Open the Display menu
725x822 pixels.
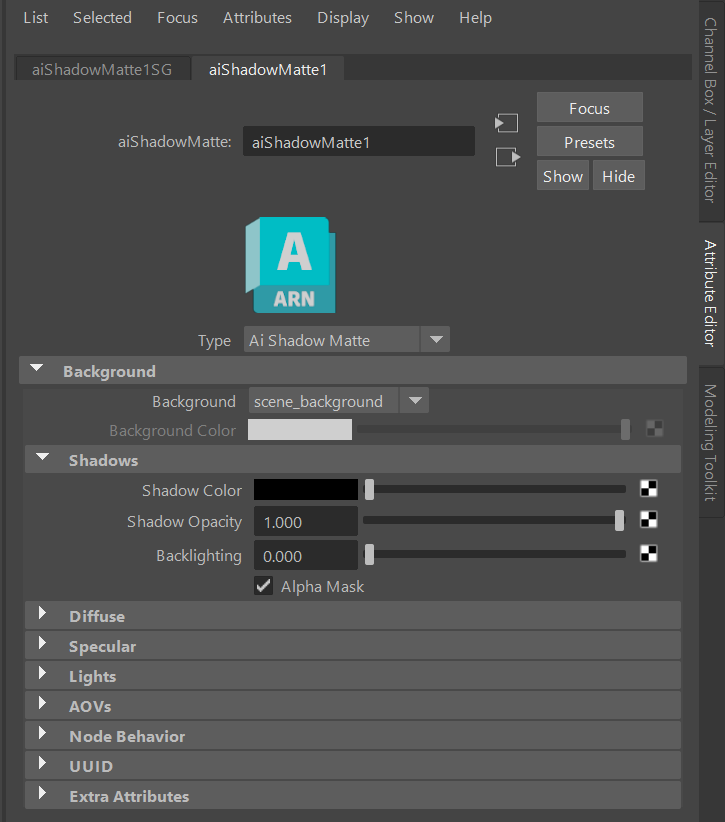(x=343, y=18)
